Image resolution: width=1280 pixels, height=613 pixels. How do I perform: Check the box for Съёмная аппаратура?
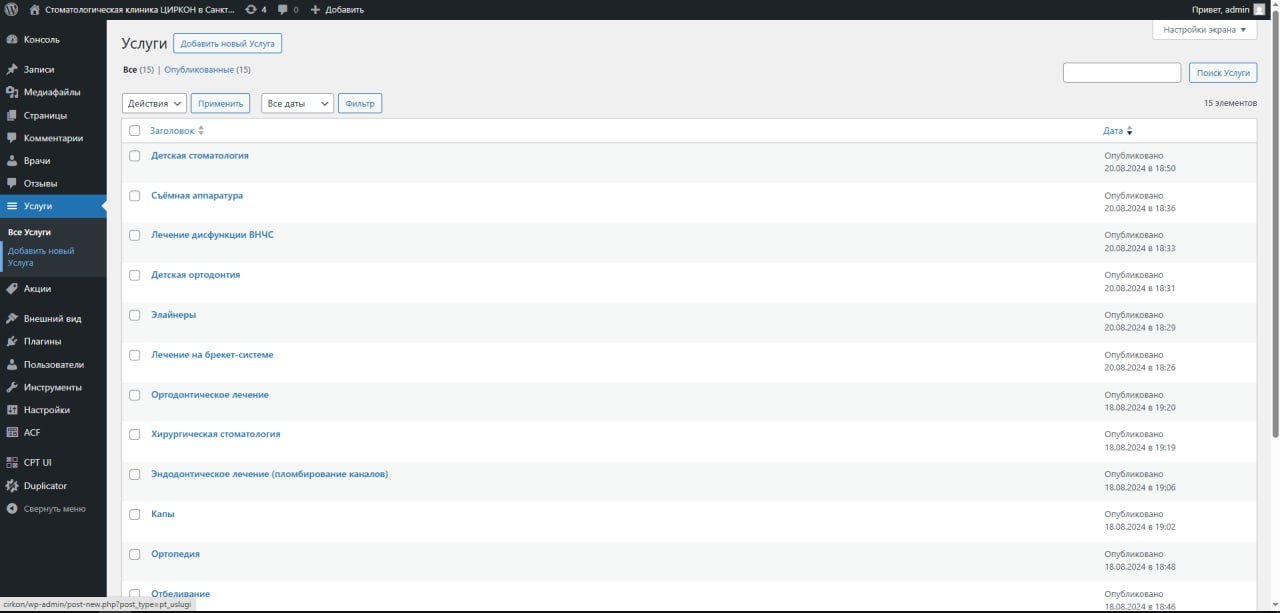[x=134, y=196]
